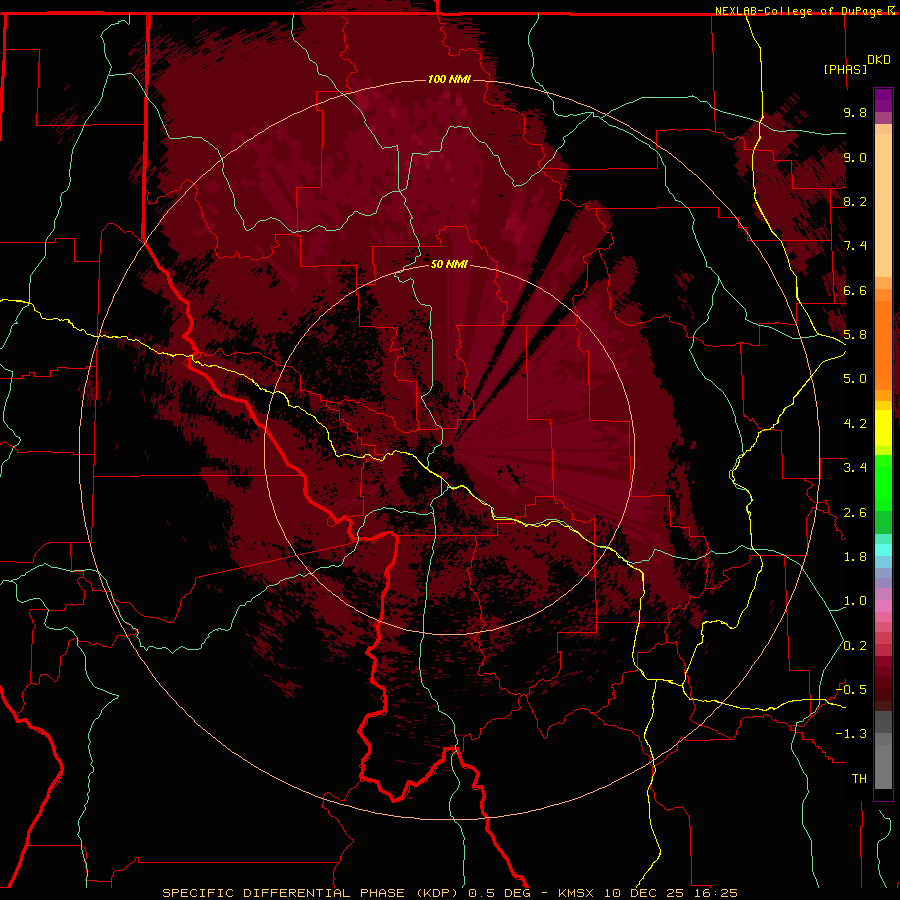Select the bright yellow segment of the color bar
The width and height of the screenshot is (900, 900).
point(883,428)
